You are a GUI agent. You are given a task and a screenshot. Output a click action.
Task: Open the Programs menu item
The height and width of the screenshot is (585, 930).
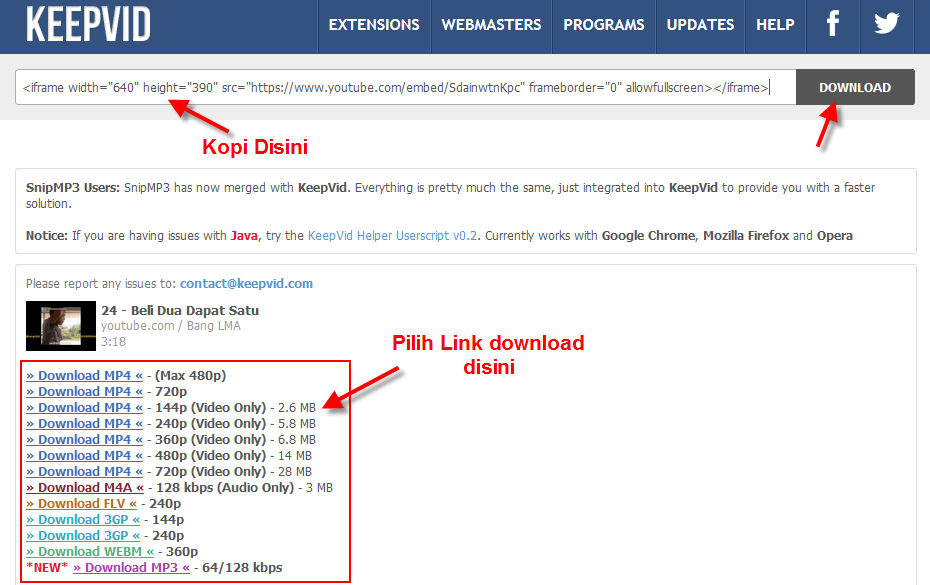pyautogui.click(x=604, y=25)
